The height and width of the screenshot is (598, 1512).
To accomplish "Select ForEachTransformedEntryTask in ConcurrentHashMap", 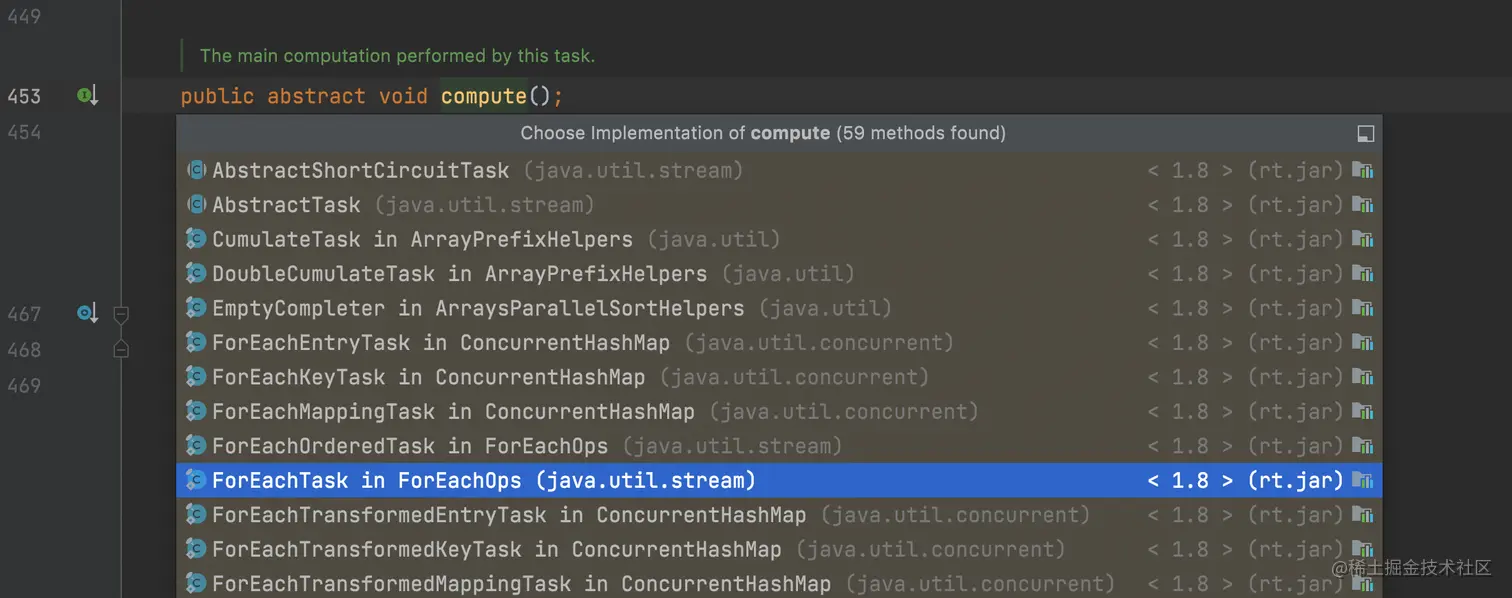I will pyautogui.click(x=779, y=515).
